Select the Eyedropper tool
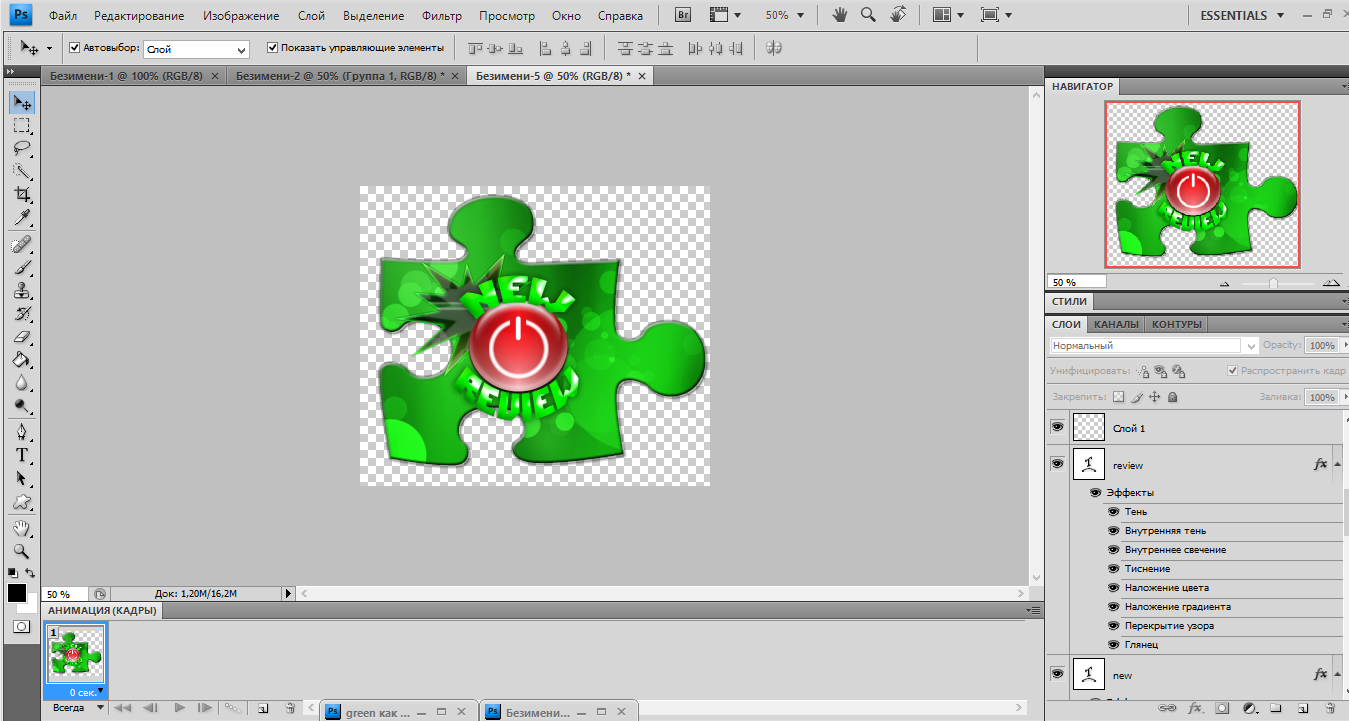 (21, 218)
